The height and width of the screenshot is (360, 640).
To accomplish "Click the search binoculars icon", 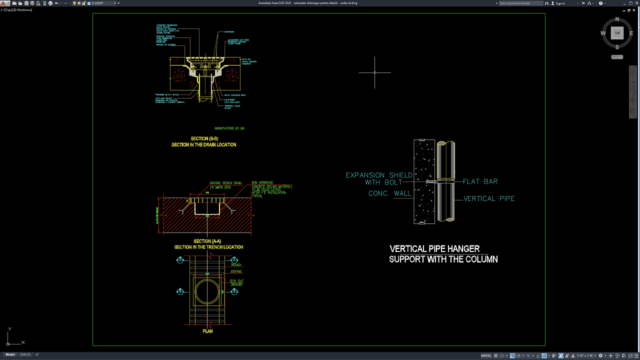I will [x=547, y=3].
